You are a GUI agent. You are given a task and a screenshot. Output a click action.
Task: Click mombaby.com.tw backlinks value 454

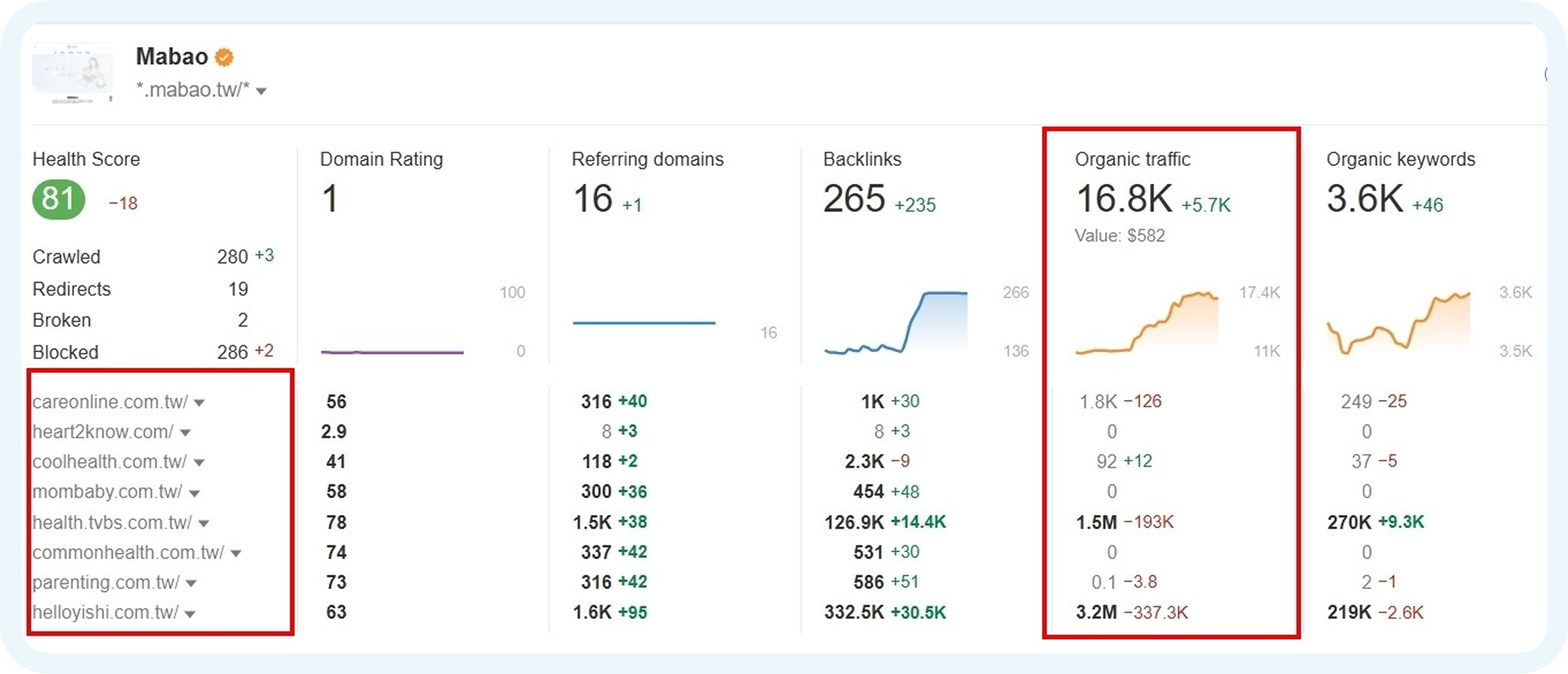tap(869, 492)
